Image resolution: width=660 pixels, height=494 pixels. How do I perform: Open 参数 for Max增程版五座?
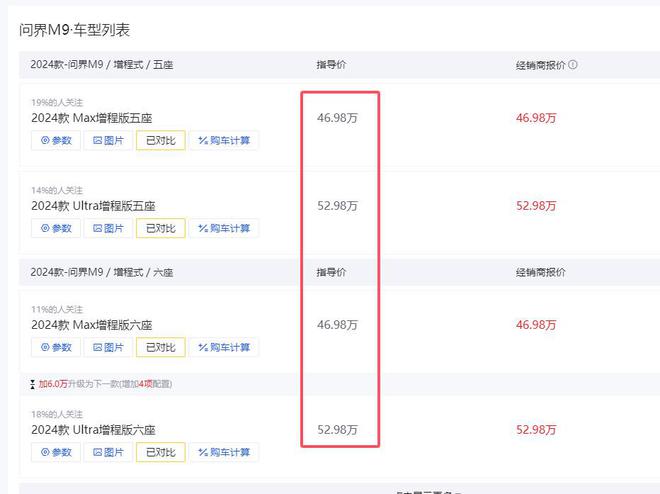(56, 141)
